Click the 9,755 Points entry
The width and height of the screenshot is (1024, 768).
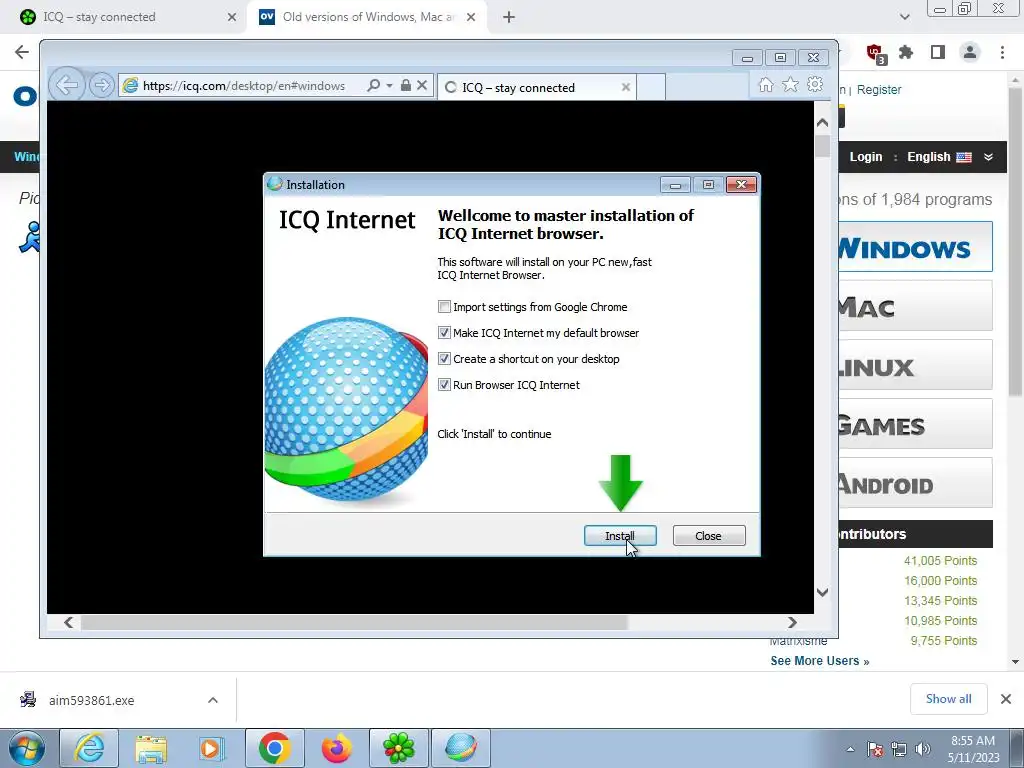(x=944, y=641)
